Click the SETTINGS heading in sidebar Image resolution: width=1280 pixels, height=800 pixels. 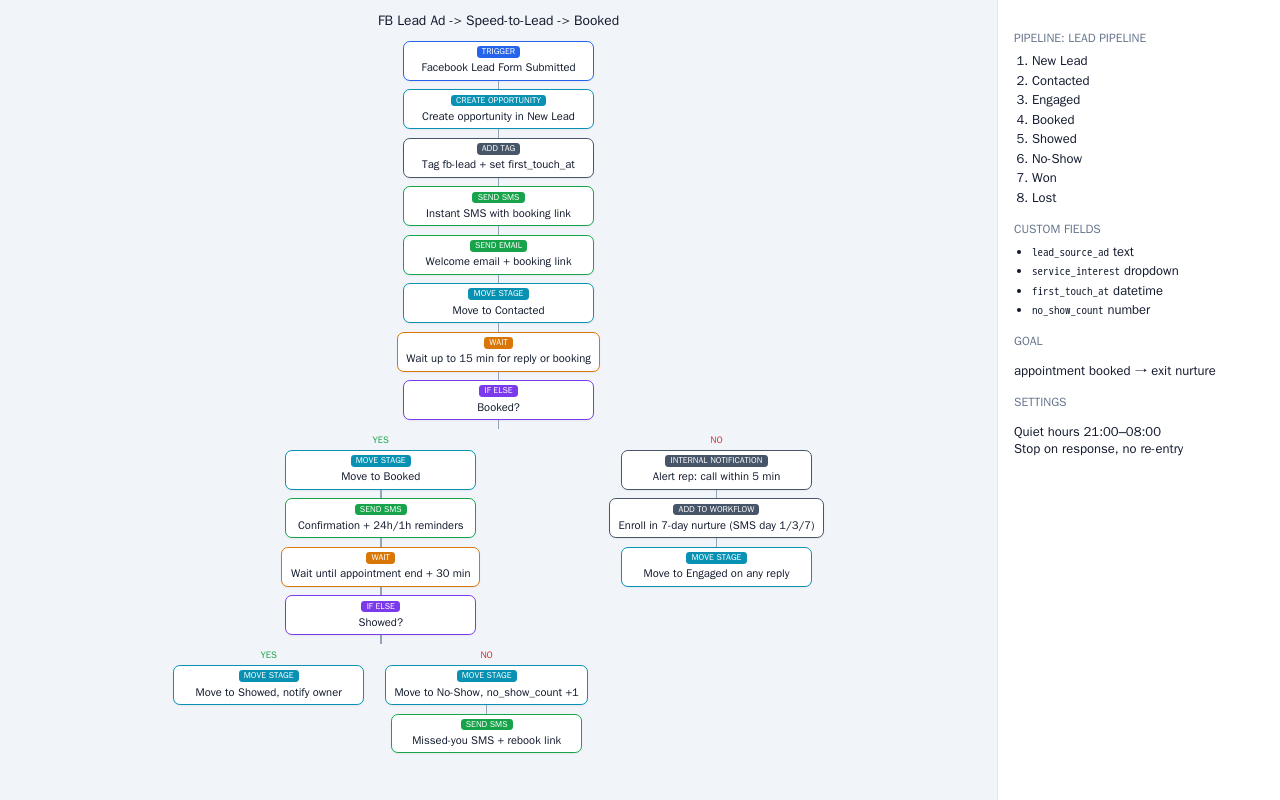click(x=1040, y=402)
